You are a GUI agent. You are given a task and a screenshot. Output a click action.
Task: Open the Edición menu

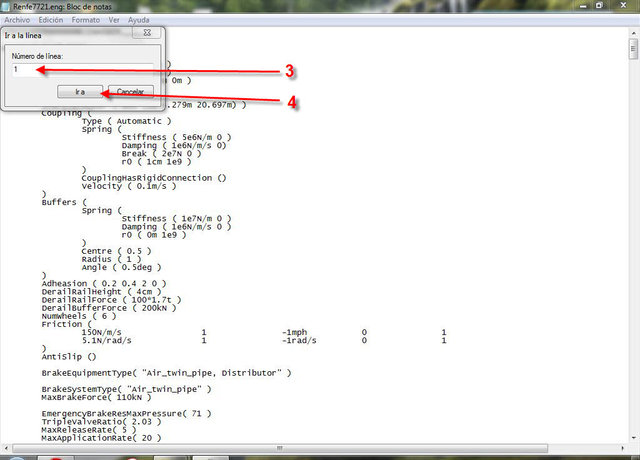pyautogui.click(x=51, y=19)
